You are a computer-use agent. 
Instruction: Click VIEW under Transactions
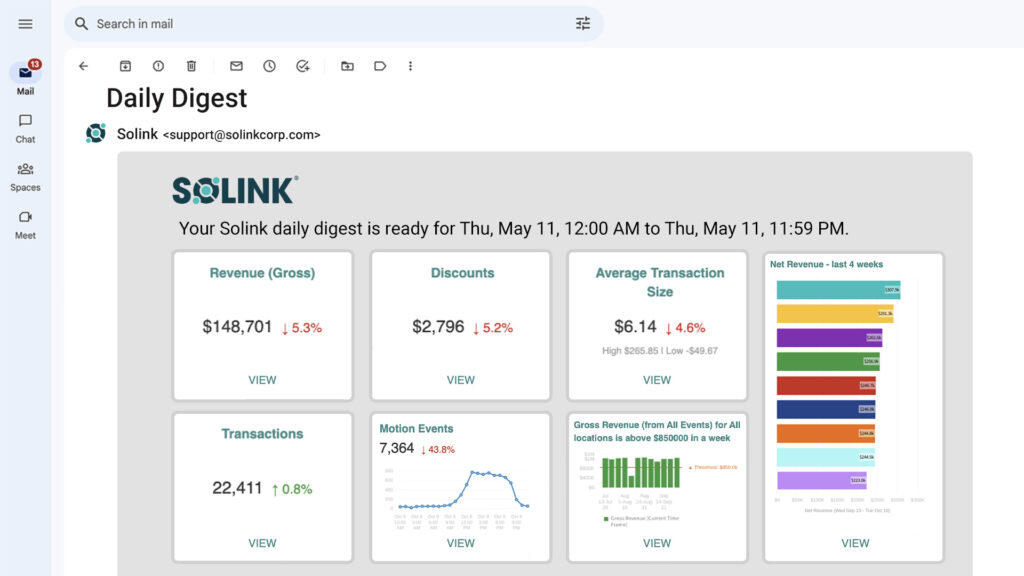coord(262,543)
